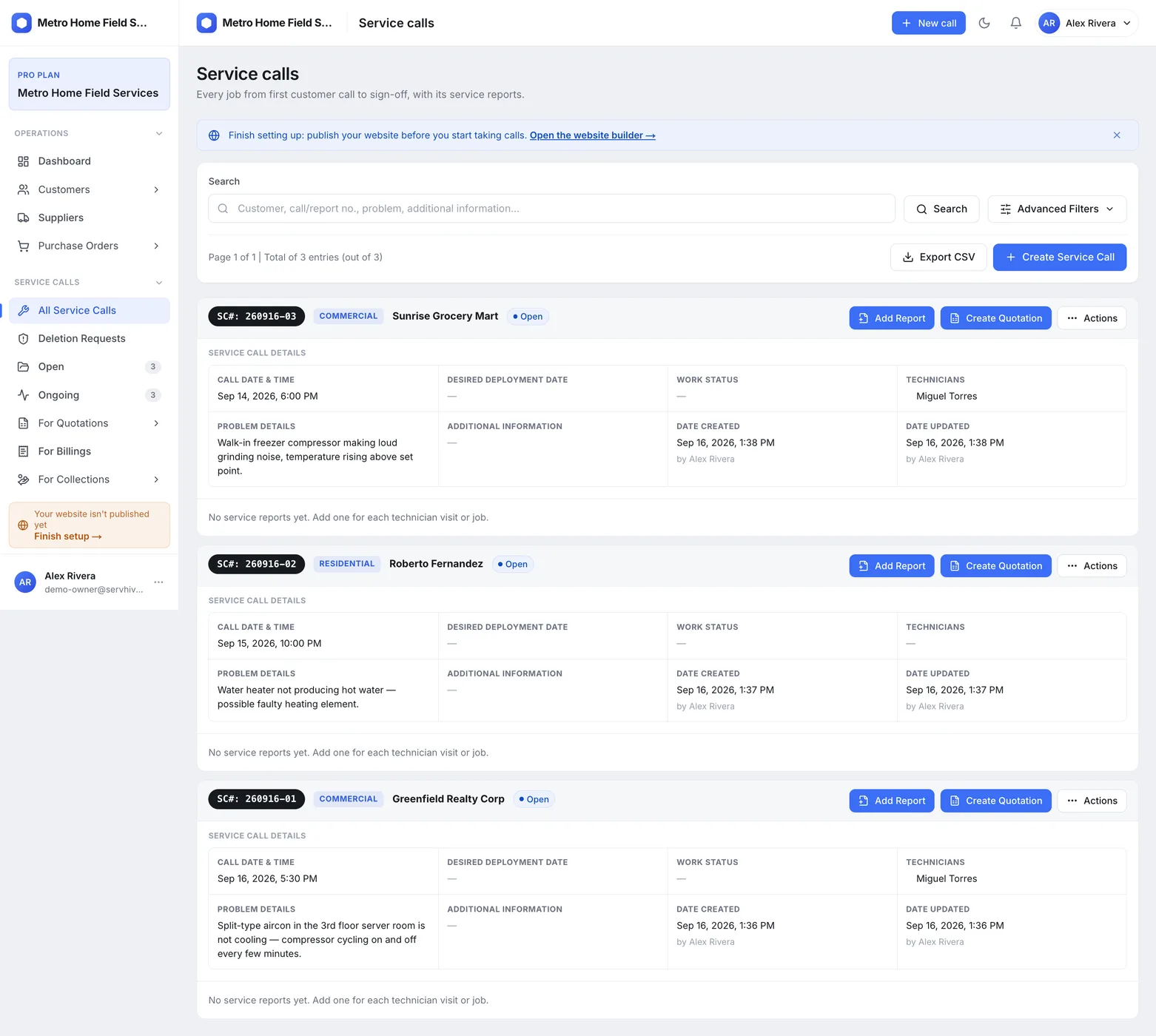The height and width of the screenshot is (1036, 1156).
Task: Open the three-dot menu beside Alex Rivera in sidebar
Action: click(x=158, y=582)
